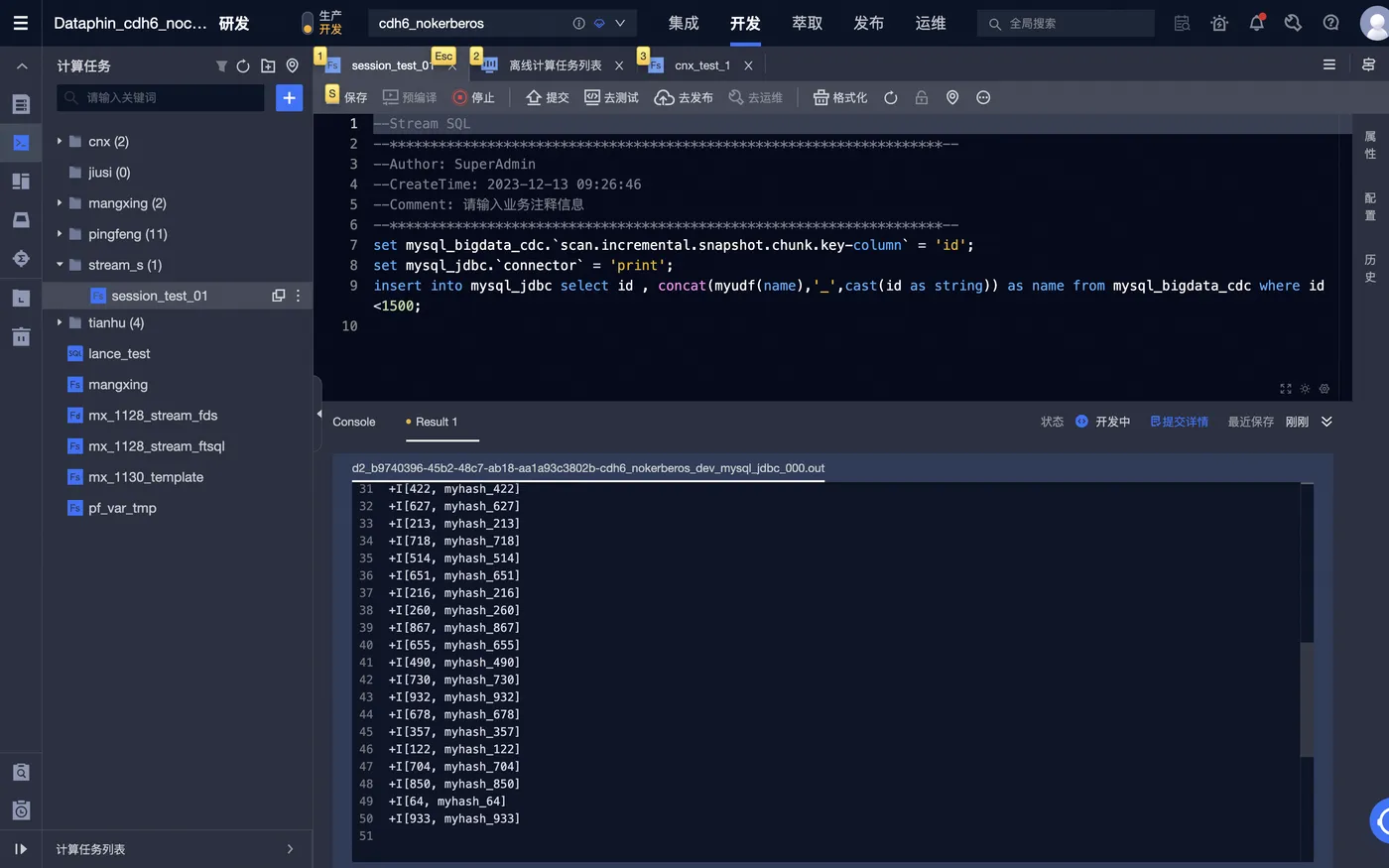Click the lock icon in editor toolbar
1389x868 pixels.
click(x=922, y=97)
